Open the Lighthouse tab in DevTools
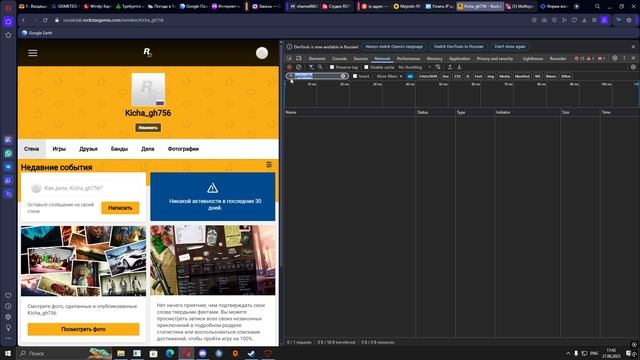Image resolution: width=640 pixels, height=360 pixels. [533, 59]
